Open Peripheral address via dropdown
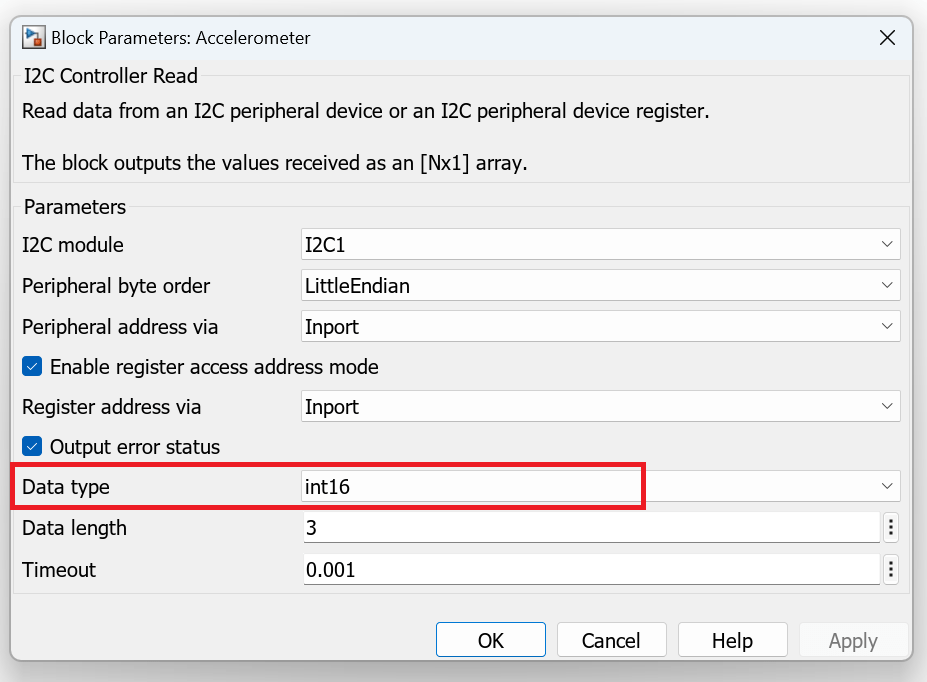The width and height of the screenshot is (927, 682). pos(600,326)
